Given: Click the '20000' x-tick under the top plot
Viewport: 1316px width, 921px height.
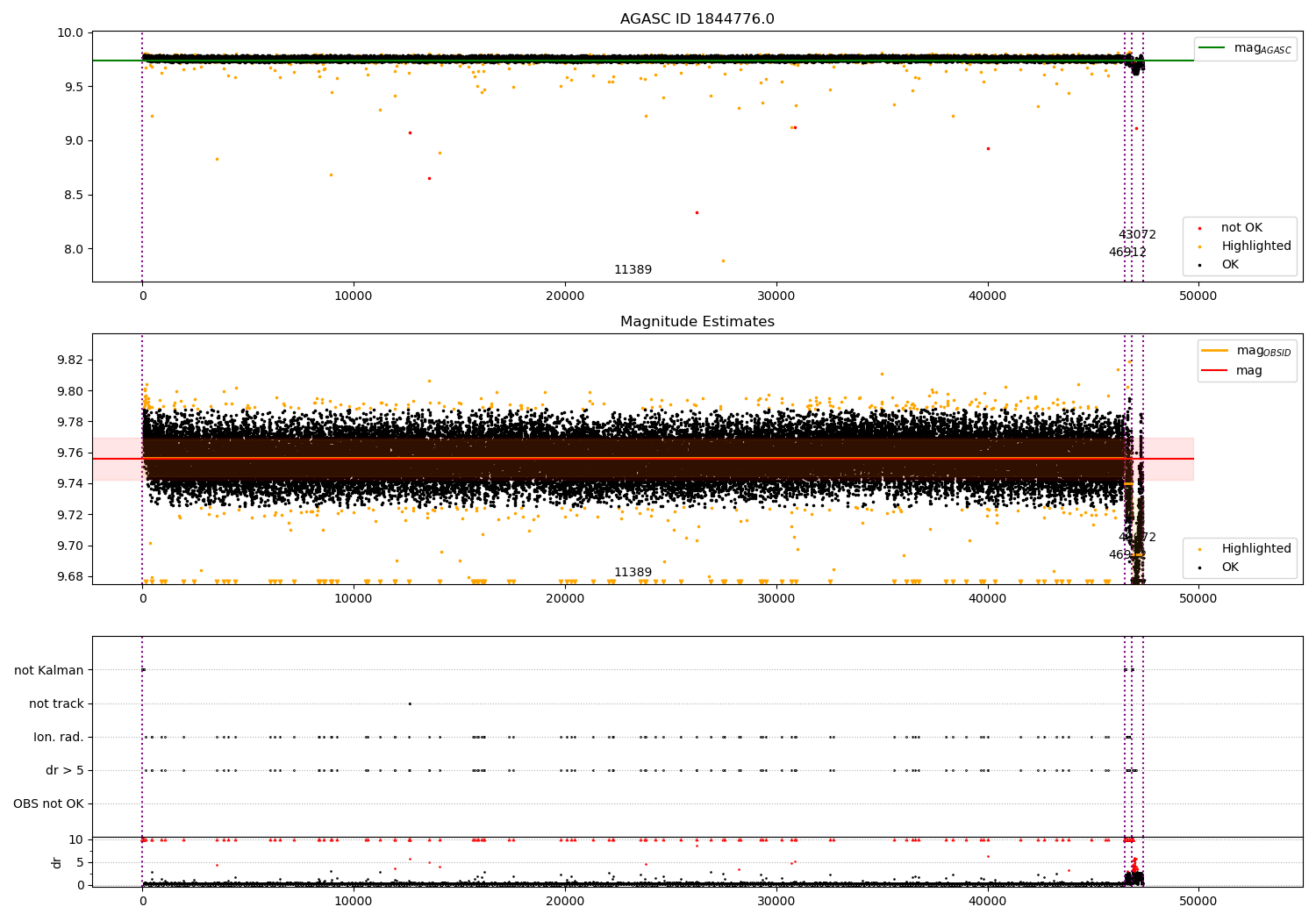Looking at the screenshot, I should [x=565, y=296].
